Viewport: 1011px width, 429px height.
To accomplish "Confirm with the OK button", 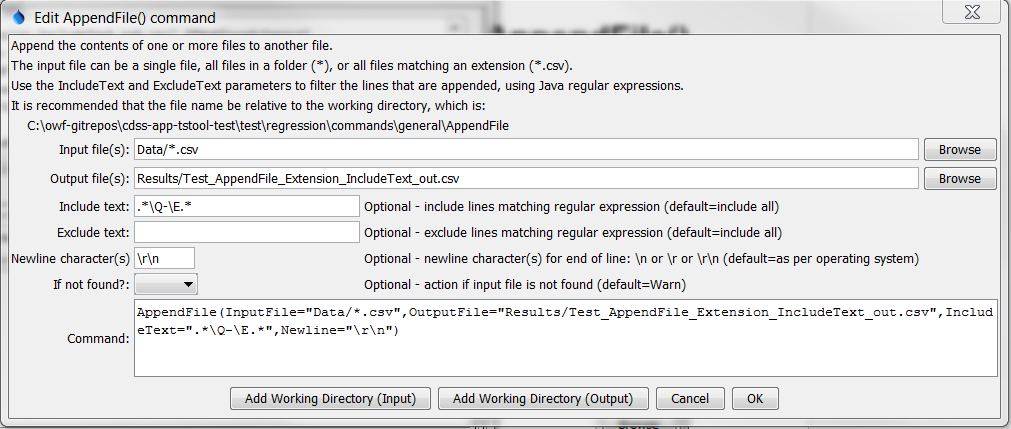I will point(755,399).
